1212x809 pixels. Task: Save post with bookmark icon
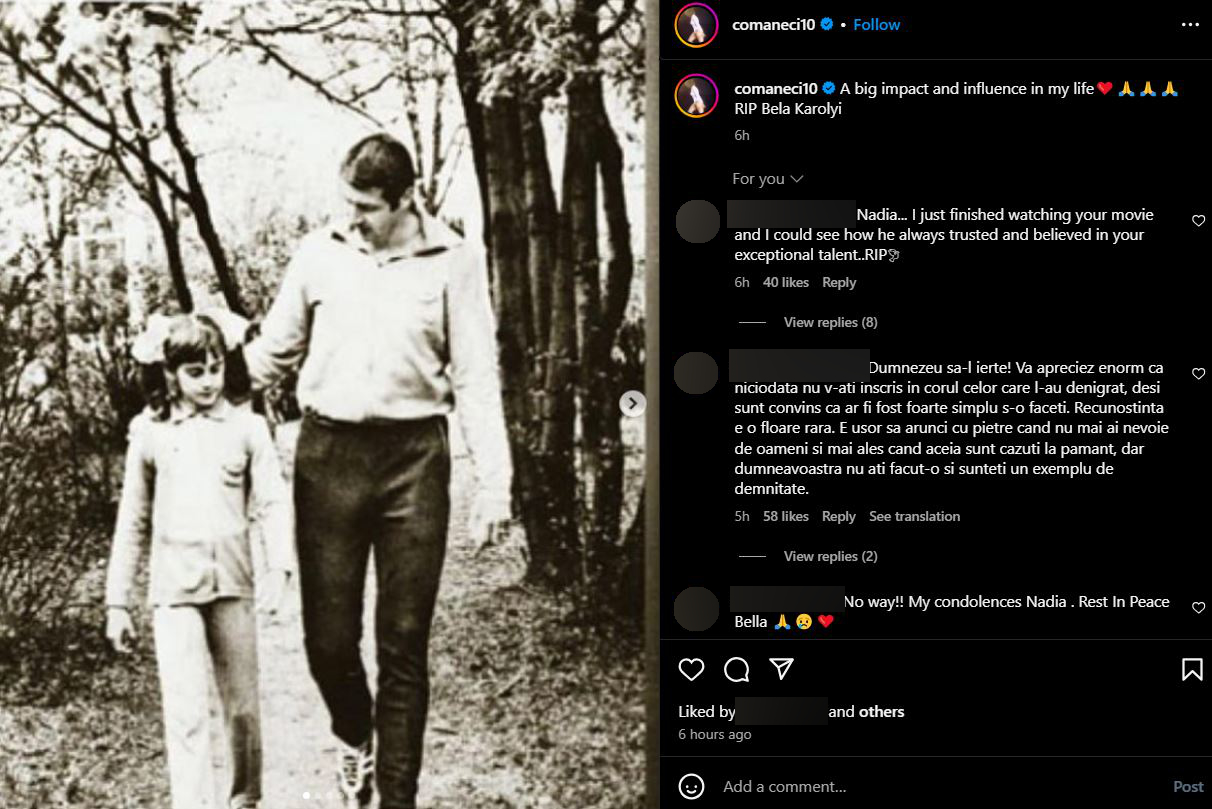coord(1192,669)
